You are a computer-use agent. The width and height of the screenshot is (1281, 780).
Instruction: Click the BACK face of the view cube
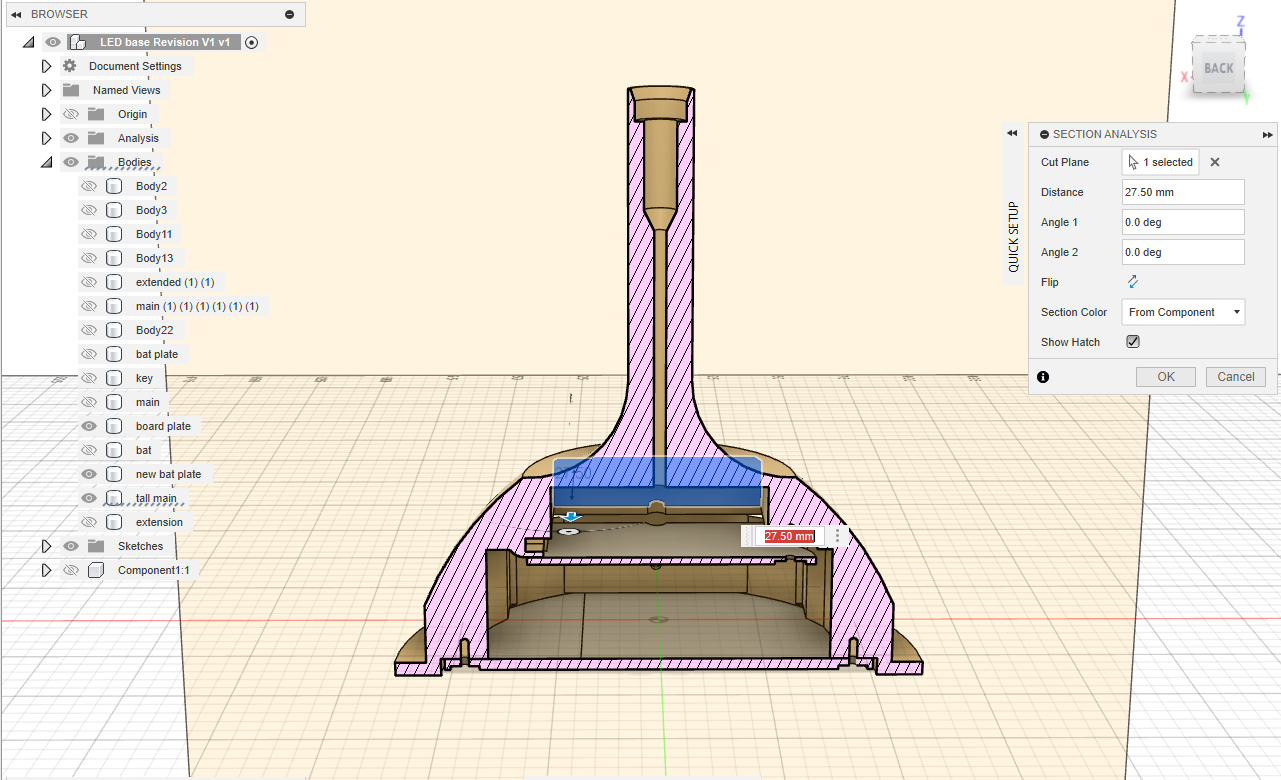point(1218,68)
